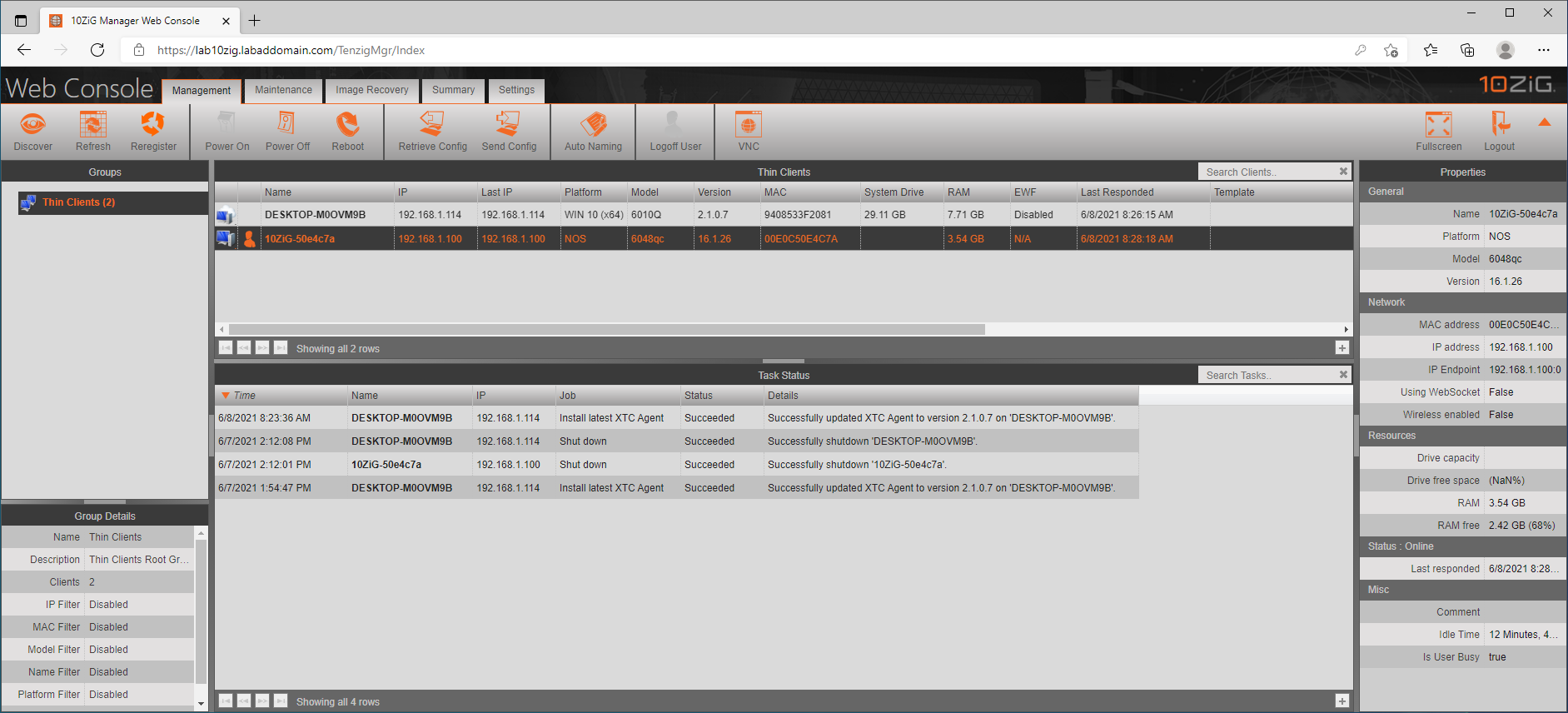This screenshot has height=713, width=1568.
Task: Expand Task Status panel with plus button
Action: click(x=1342, y=701)
